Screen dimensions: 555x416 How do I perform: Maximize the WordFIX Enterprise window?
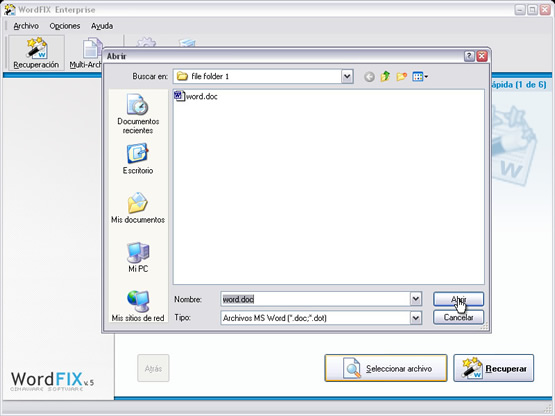(x=532, y=10)
